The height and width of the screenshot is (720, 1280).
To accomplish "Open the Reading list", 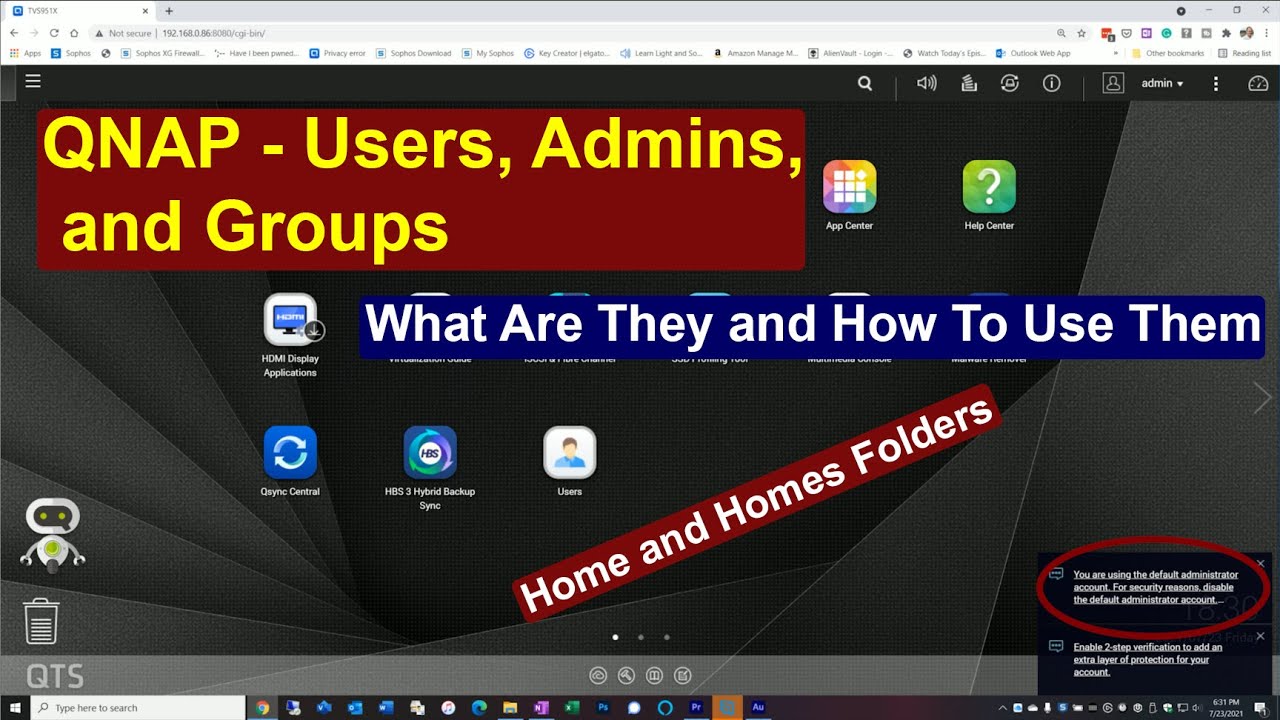I will point(1245,53).
